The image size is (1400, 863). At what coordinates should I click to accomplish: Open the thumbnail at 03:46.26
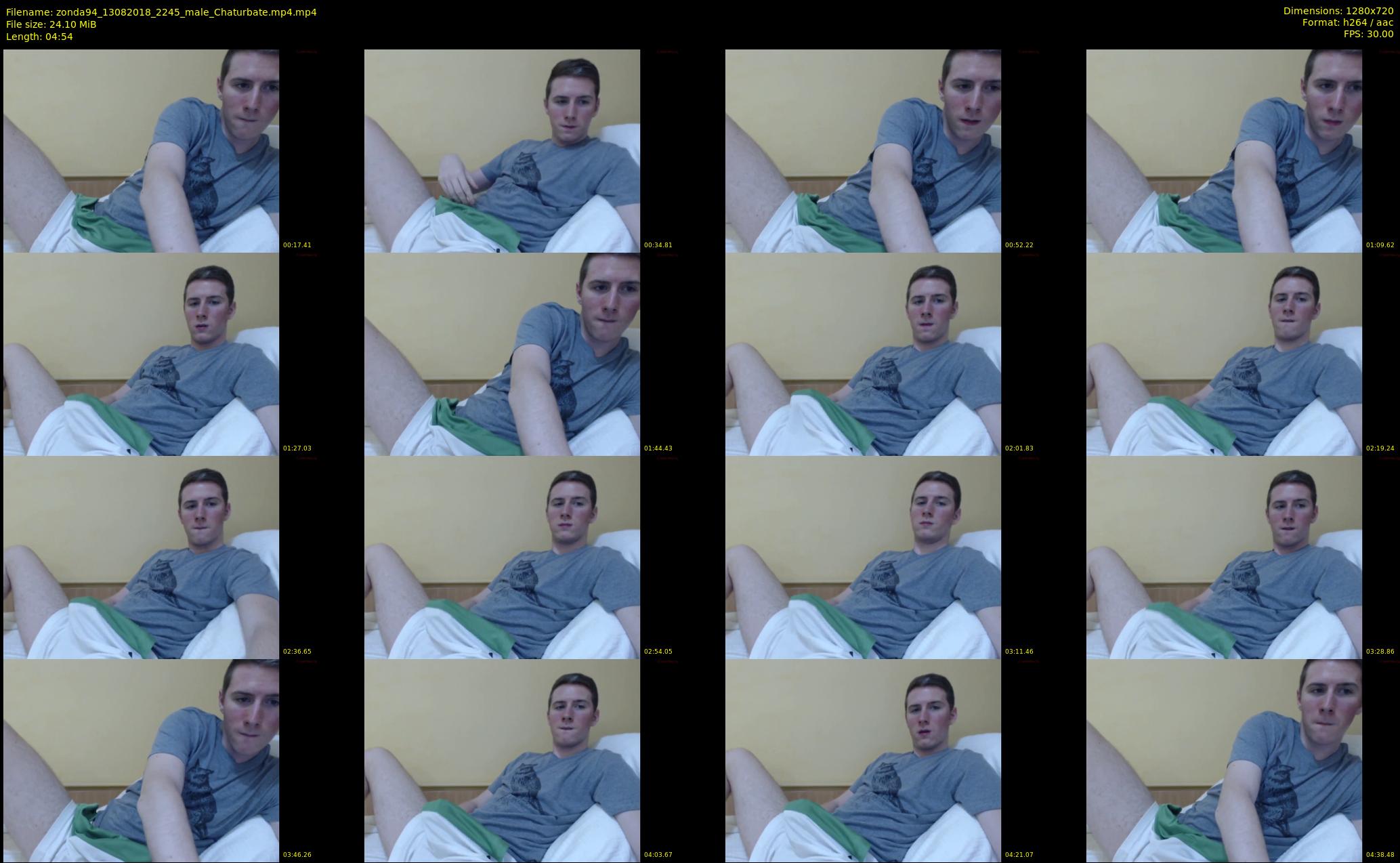141,760
